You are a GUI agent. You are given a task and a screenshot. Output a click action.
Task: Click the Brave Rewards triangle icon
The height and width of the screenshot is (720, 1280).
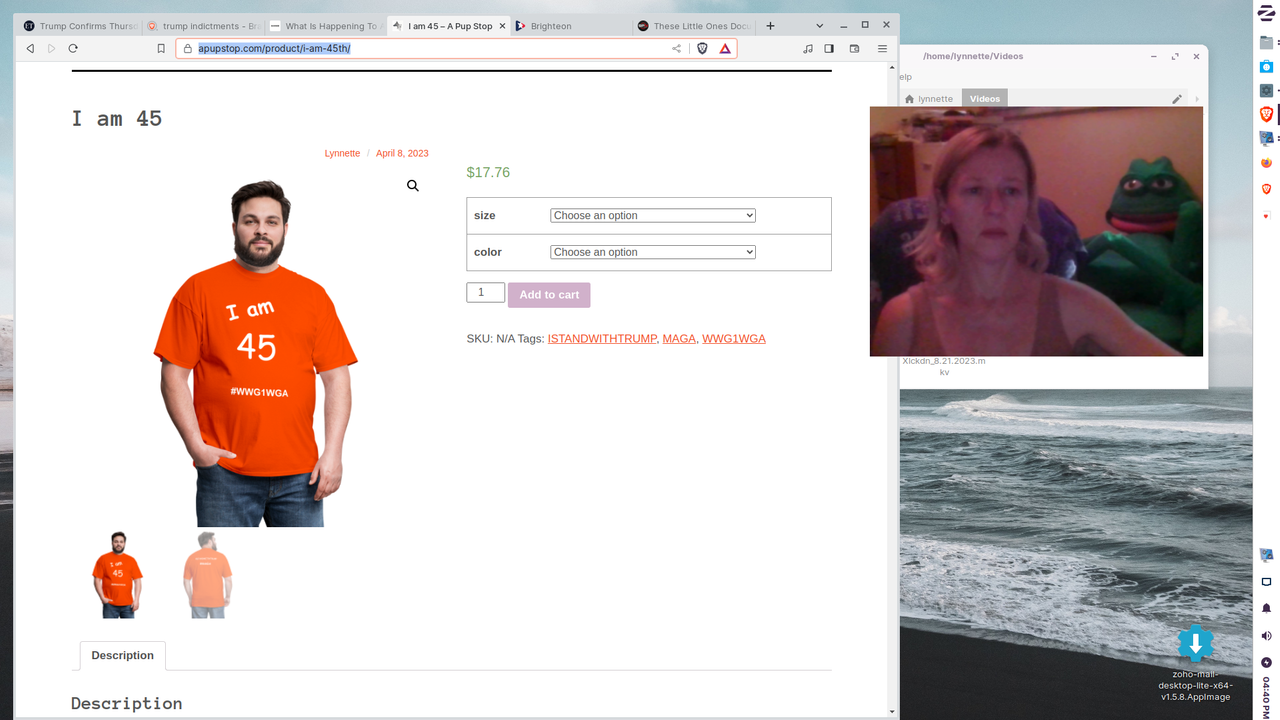pos(725,48)
